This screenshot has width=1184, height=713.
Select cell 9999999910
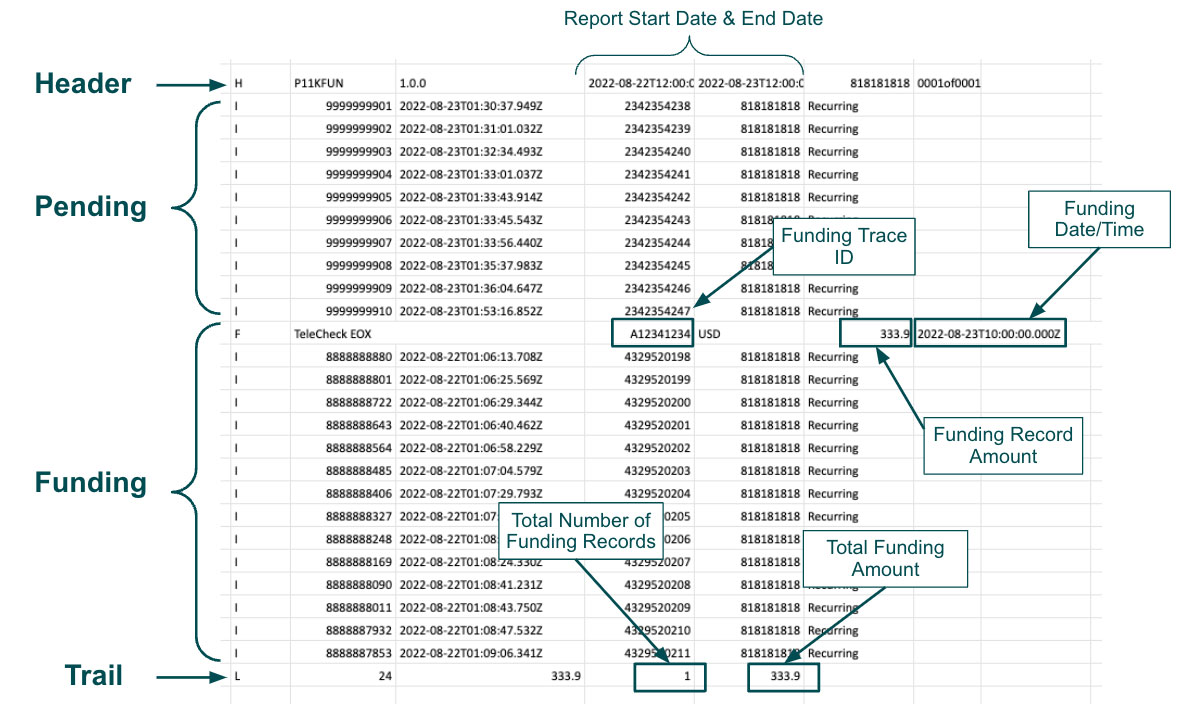tap(359, 310)
